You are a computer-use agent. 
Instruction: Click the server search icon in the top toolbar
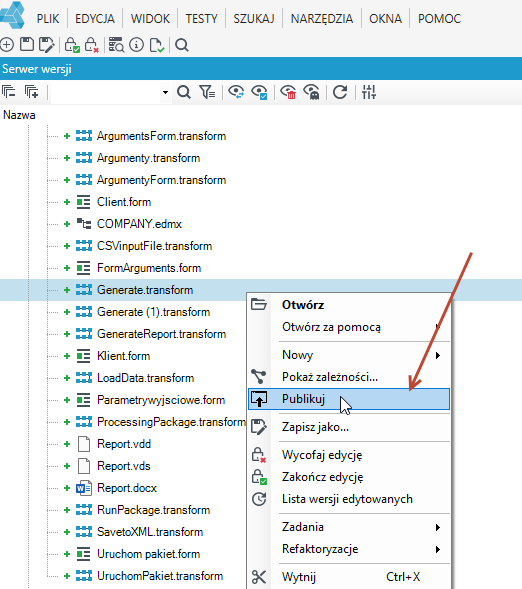click(116, 45)
